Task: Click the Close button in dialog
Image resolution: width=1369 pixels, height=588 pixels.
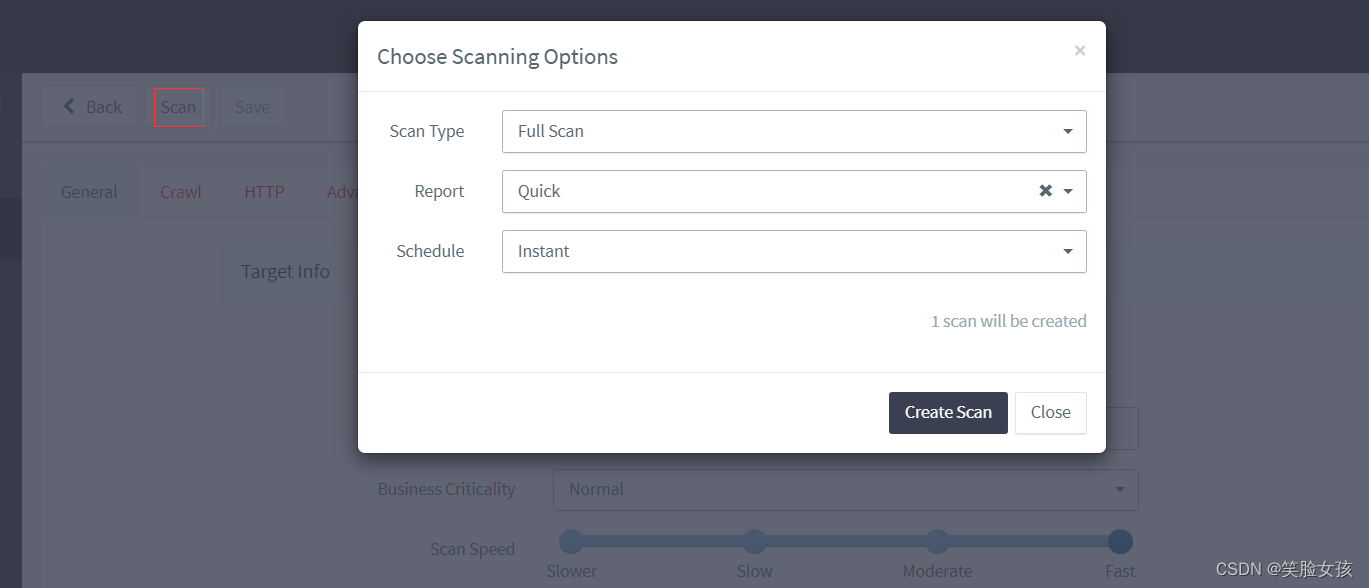Action: [x=1050, y=412]
